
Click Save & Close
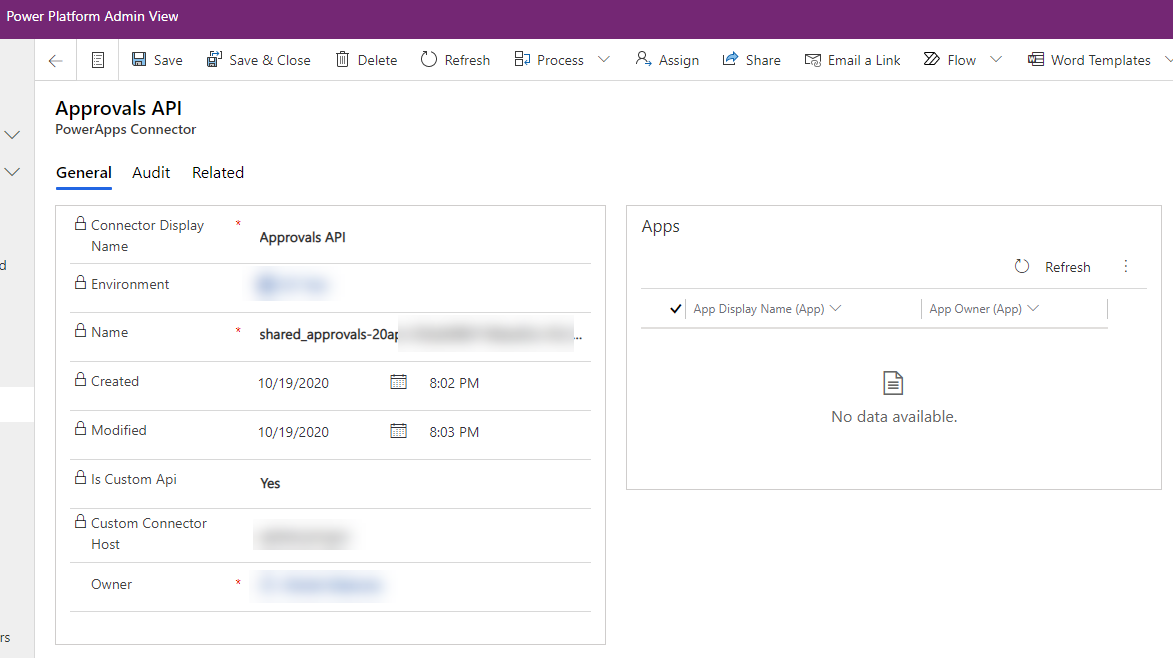click(x=258, y=59)
